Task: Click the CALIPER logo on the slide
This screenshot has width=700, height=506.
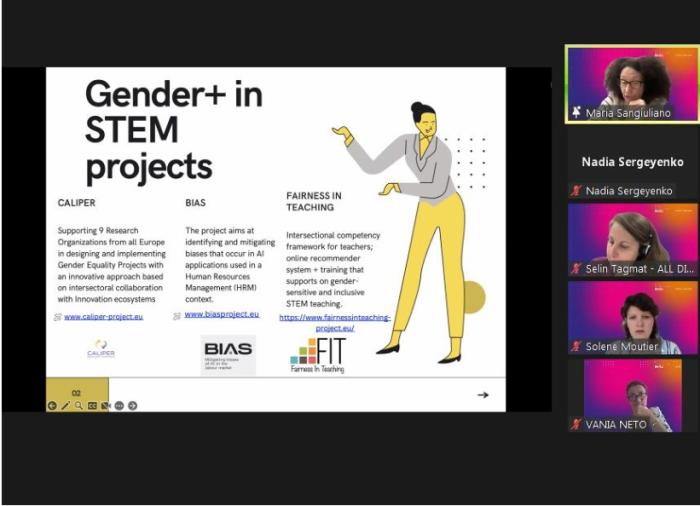Action: tap(100, 349)
